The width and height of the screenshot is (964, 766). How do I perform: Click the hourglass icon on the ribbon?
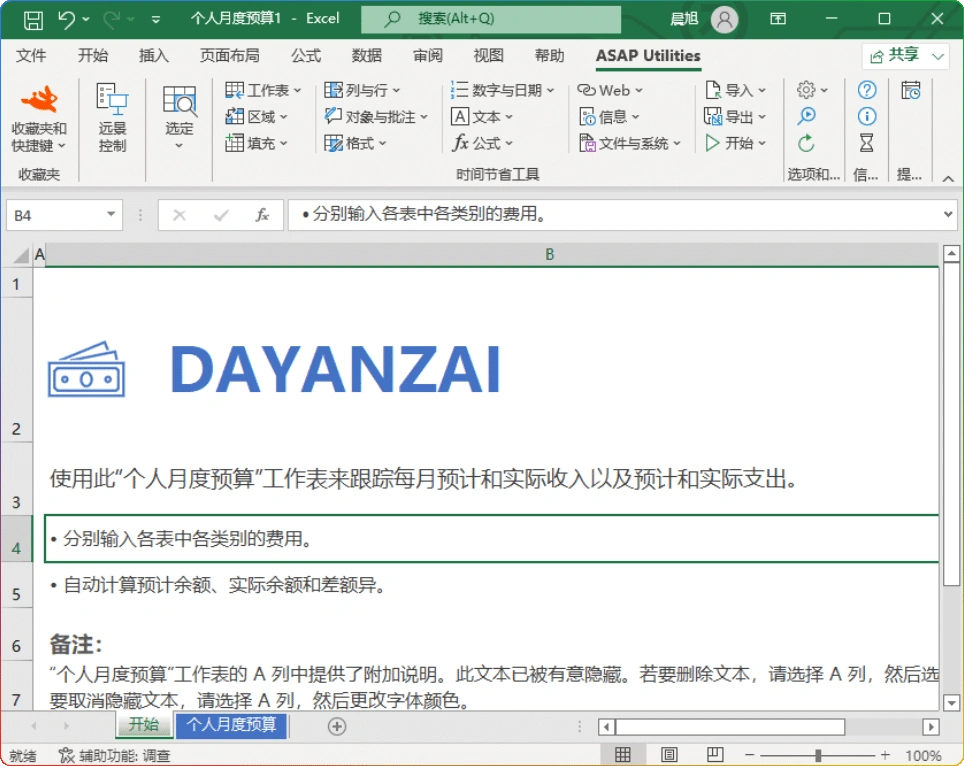click(866, 144)
